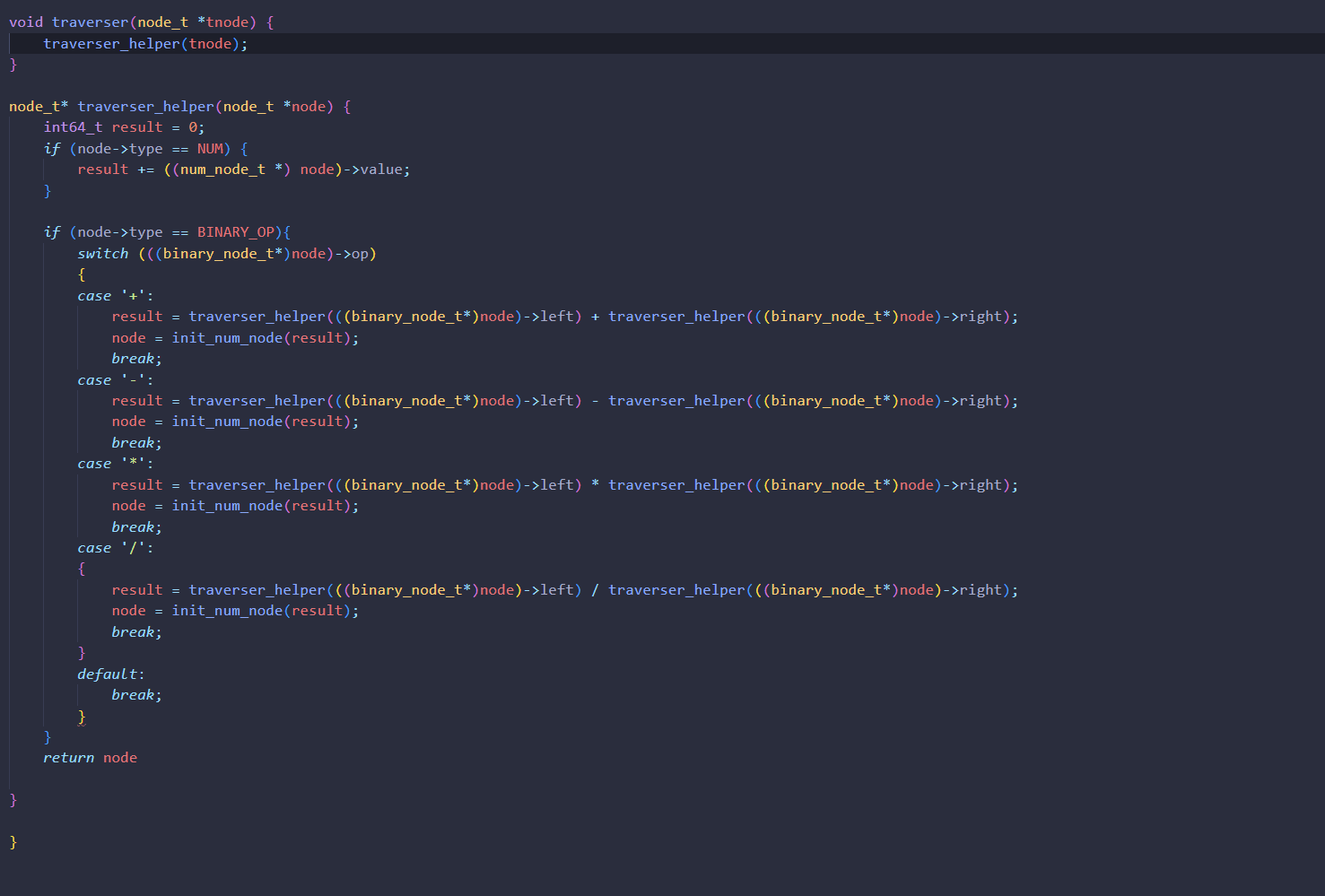
Task: Click the switch keyword
Action: click(102, 254)
